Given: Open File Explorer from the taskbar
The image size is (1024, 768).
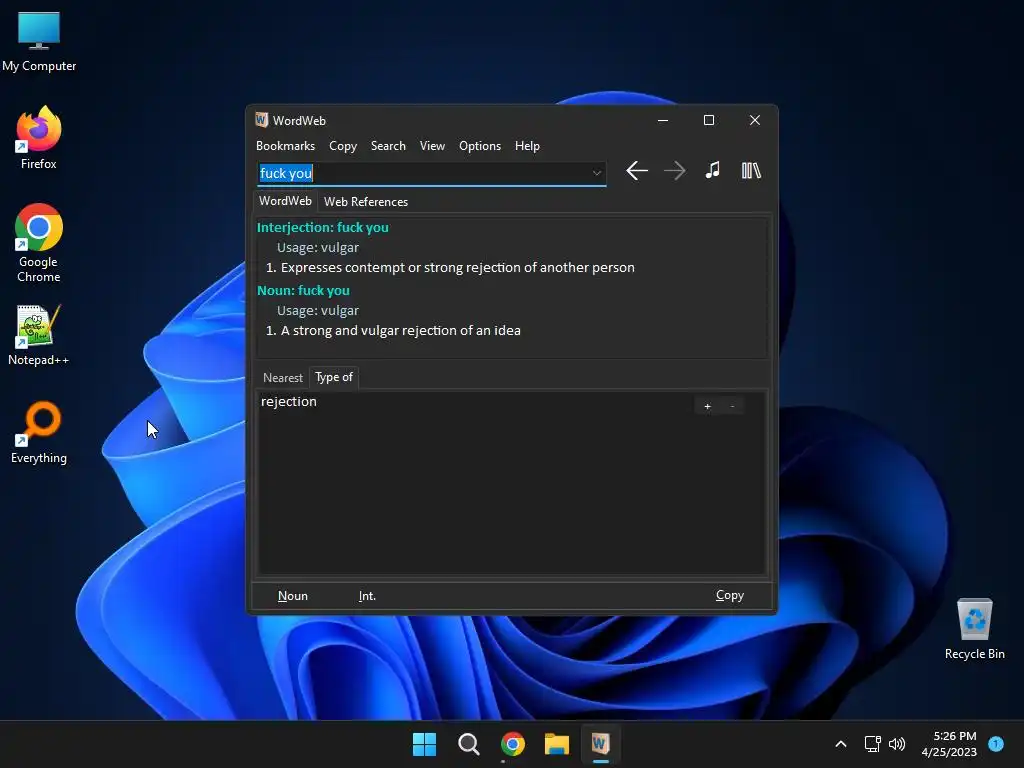Looking at the screenshot, I should (x=557, y=744).
